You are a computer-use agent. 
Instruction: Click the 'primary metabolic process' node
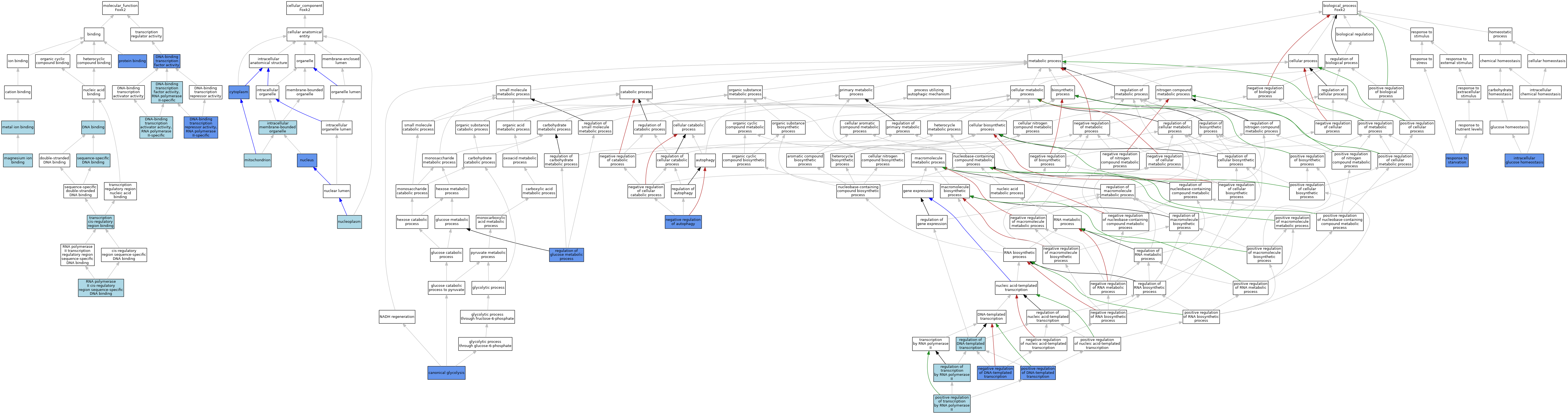point(856,92)
